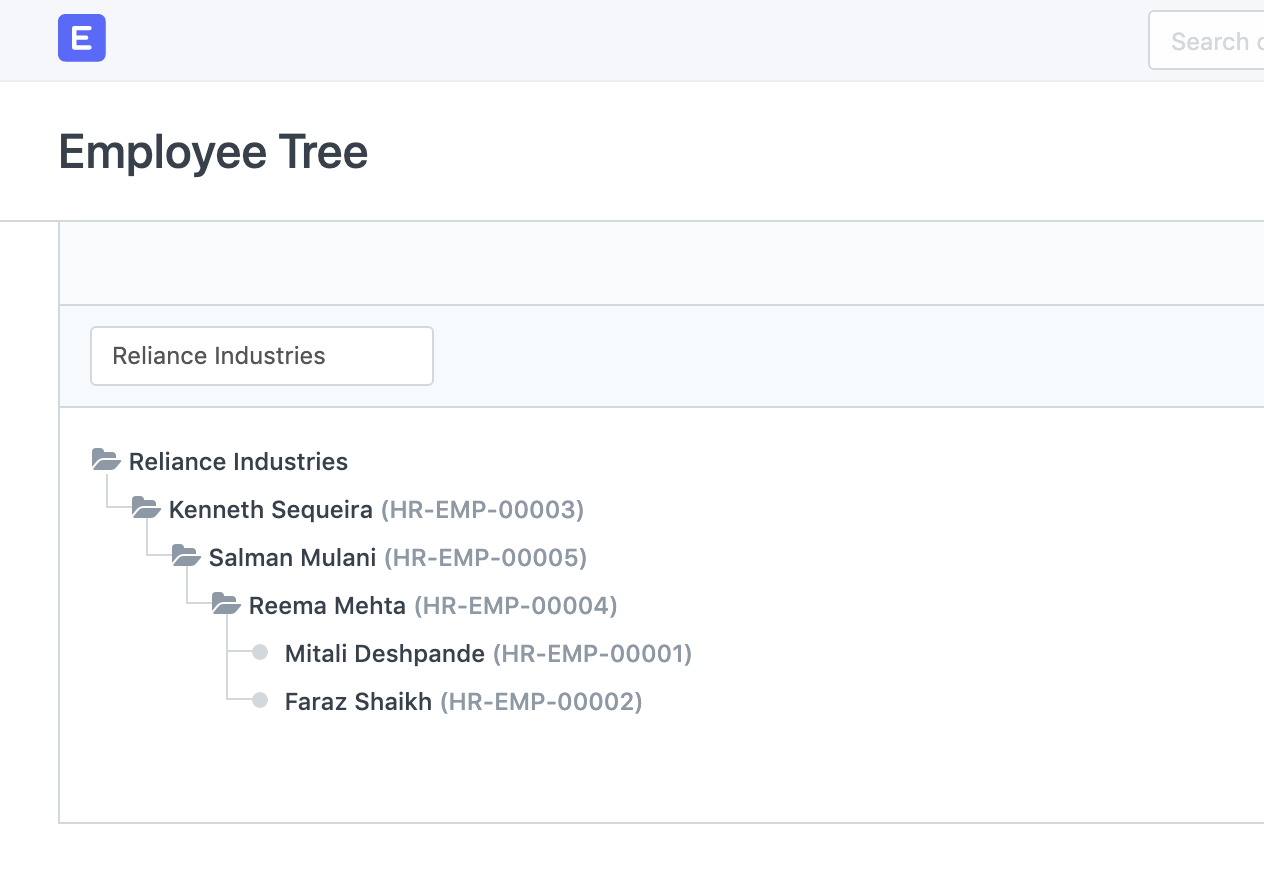The image size is (1264, 886).
Task: Click the HR-EMP-00003 employee ID
Action: point(482,510)
